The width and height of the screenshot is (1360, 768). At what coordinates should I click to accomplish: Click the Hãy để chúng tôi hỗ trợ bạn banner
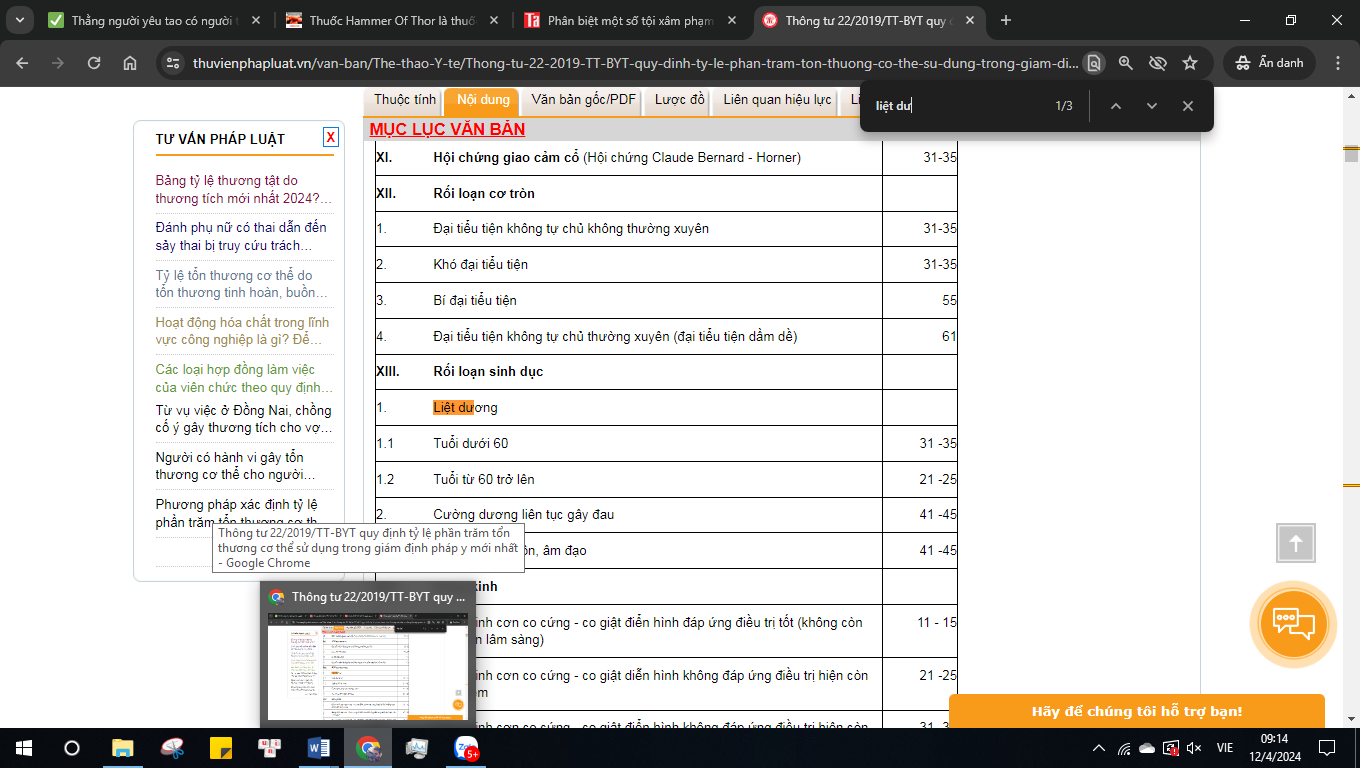pos(1136,712)
